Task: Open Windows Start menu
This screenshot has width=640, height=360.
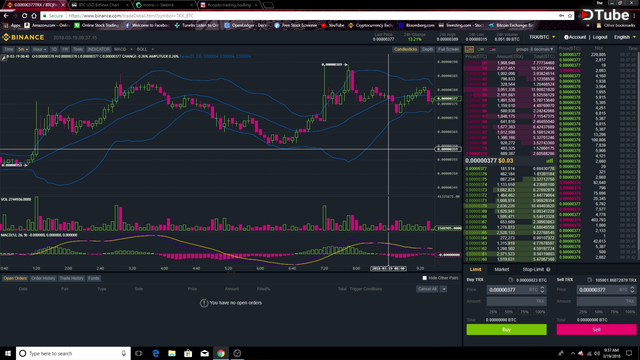Action: [x=8, y=353]
